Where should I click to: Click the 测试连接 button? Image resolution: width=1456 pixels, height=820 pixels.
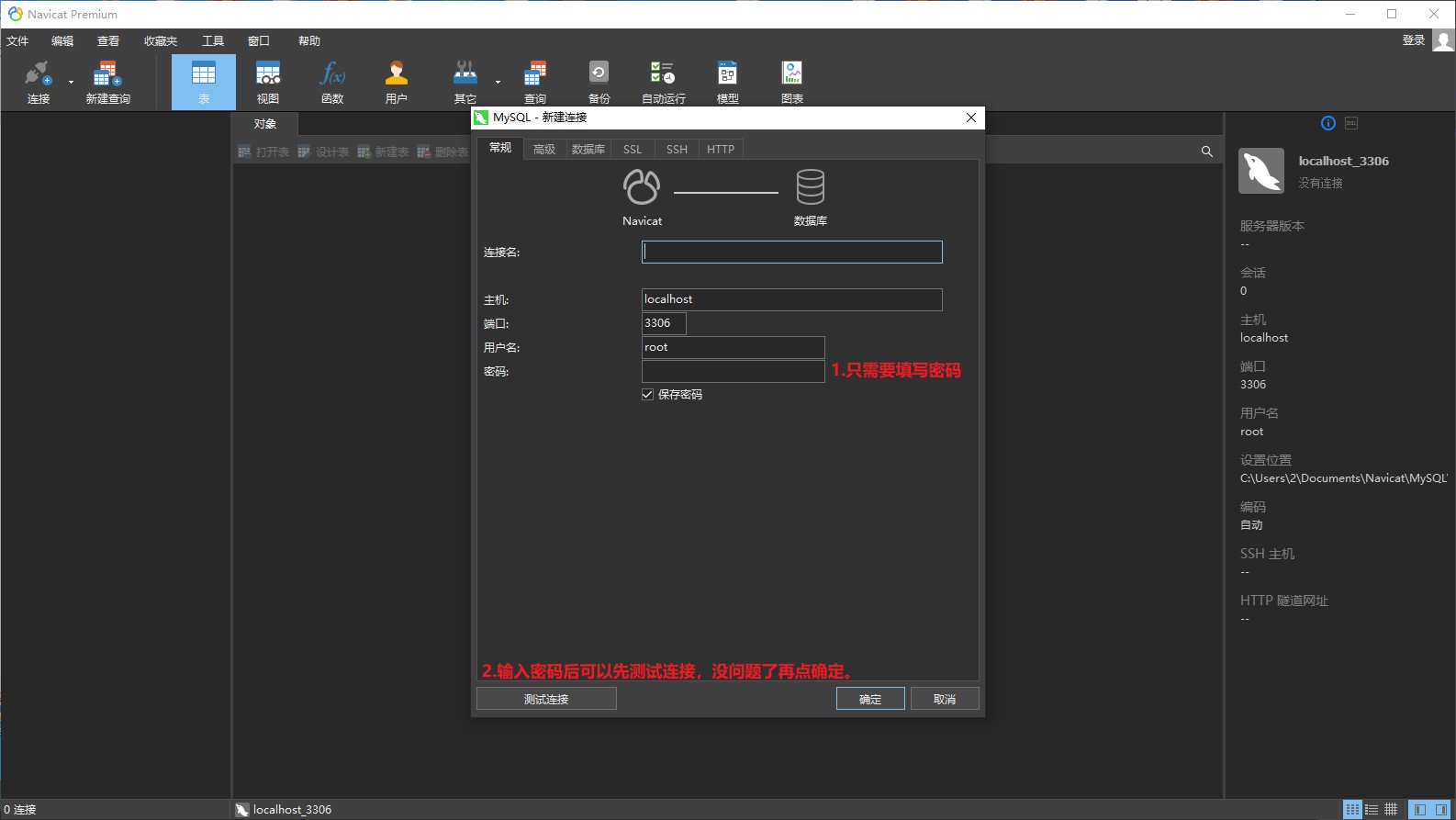pyautogui.click(x=546, y=699)
